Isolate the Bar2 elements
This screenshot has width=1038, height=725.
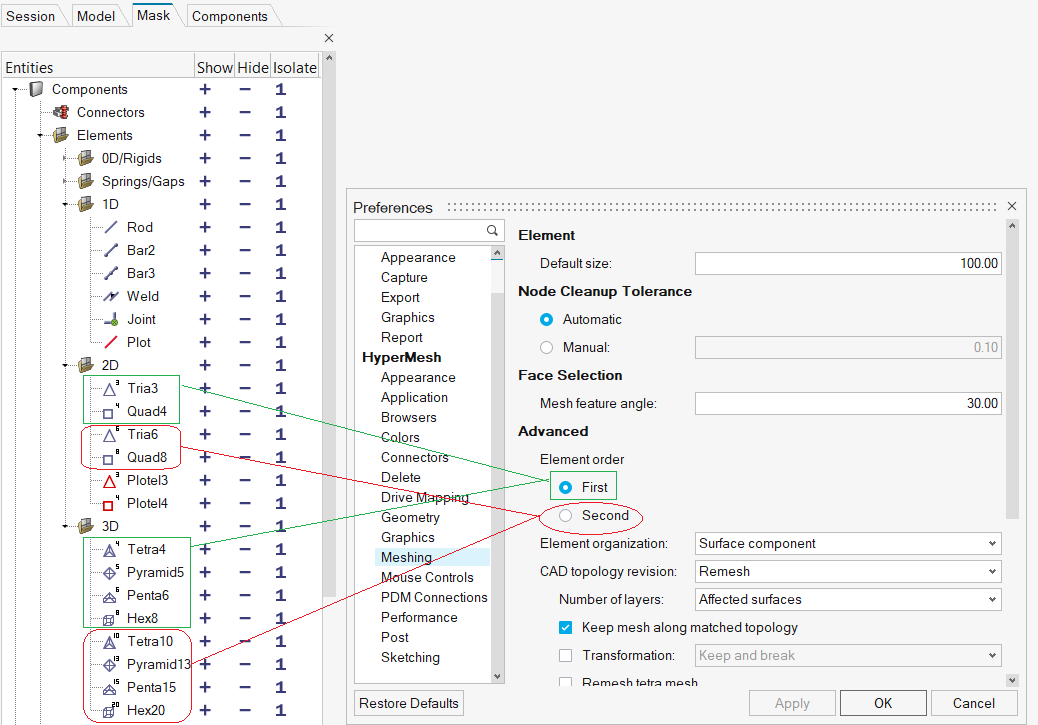point(281,251)
